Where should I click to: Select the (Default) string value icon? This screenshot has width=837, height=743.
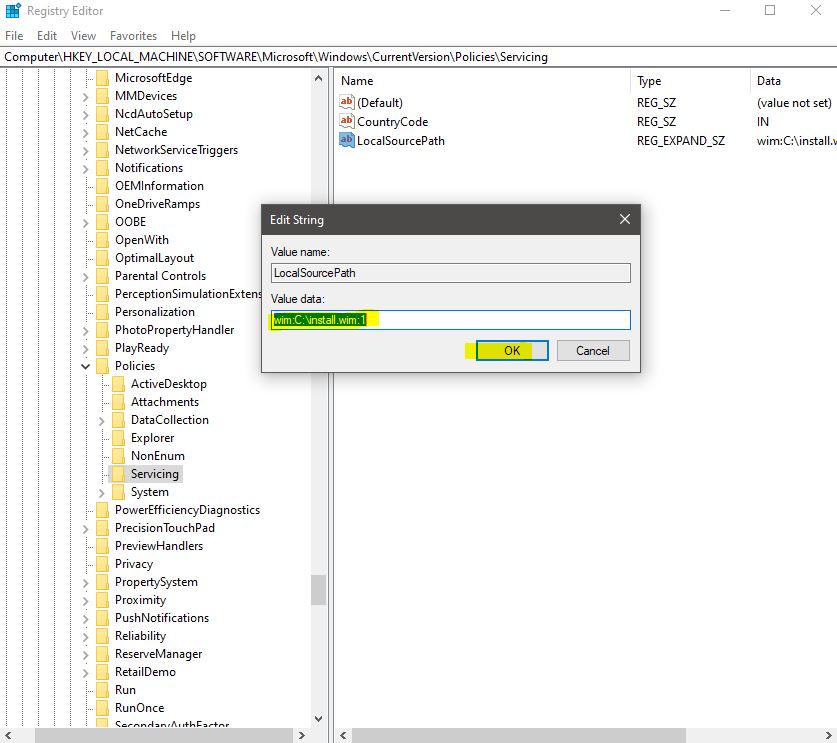[347, 103]
